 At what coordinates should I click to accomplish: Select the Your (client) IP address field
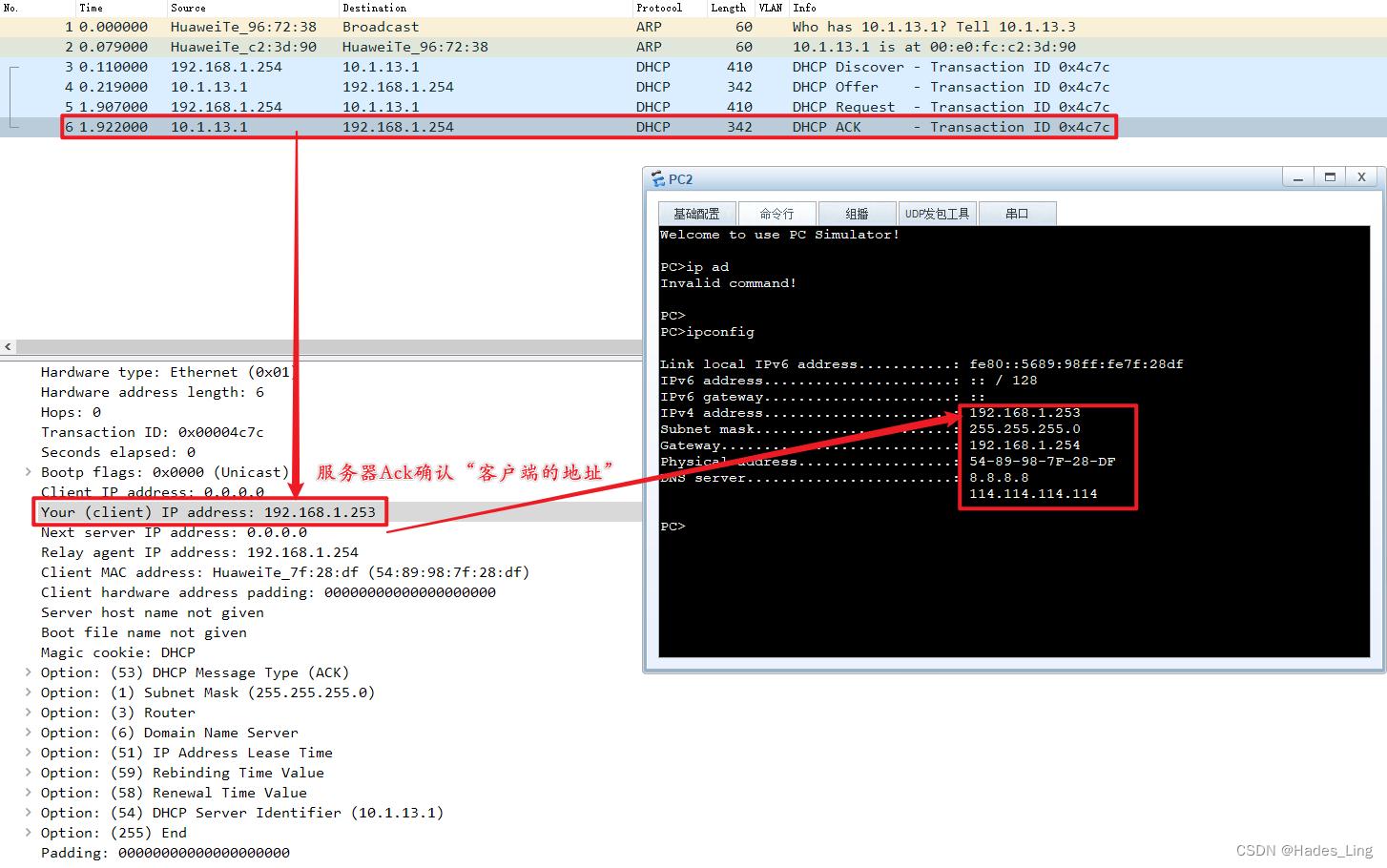tap(208, 512)
